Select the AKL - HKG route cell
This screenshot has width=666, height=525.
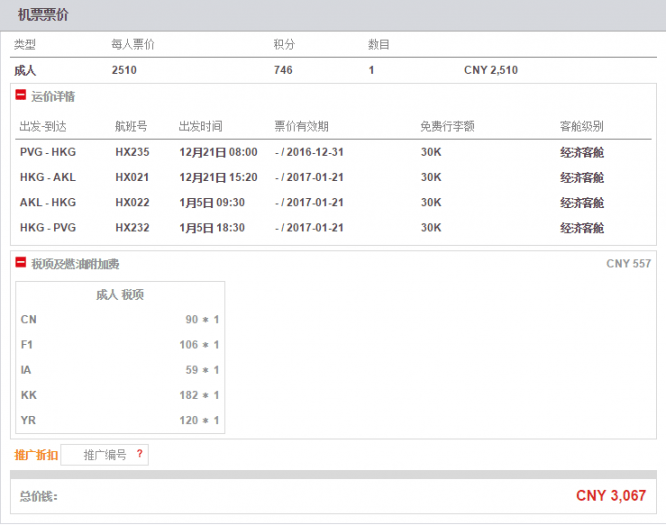[x=48, y=202]
